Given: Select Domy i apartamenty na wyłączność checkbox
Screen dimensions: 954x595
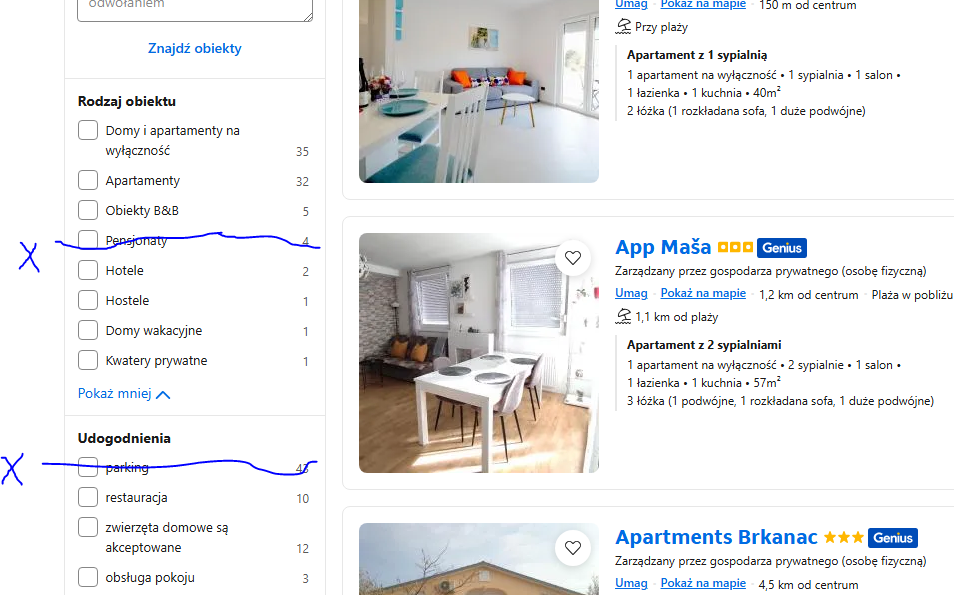Looking at the screenshot, I should (88, 130).
